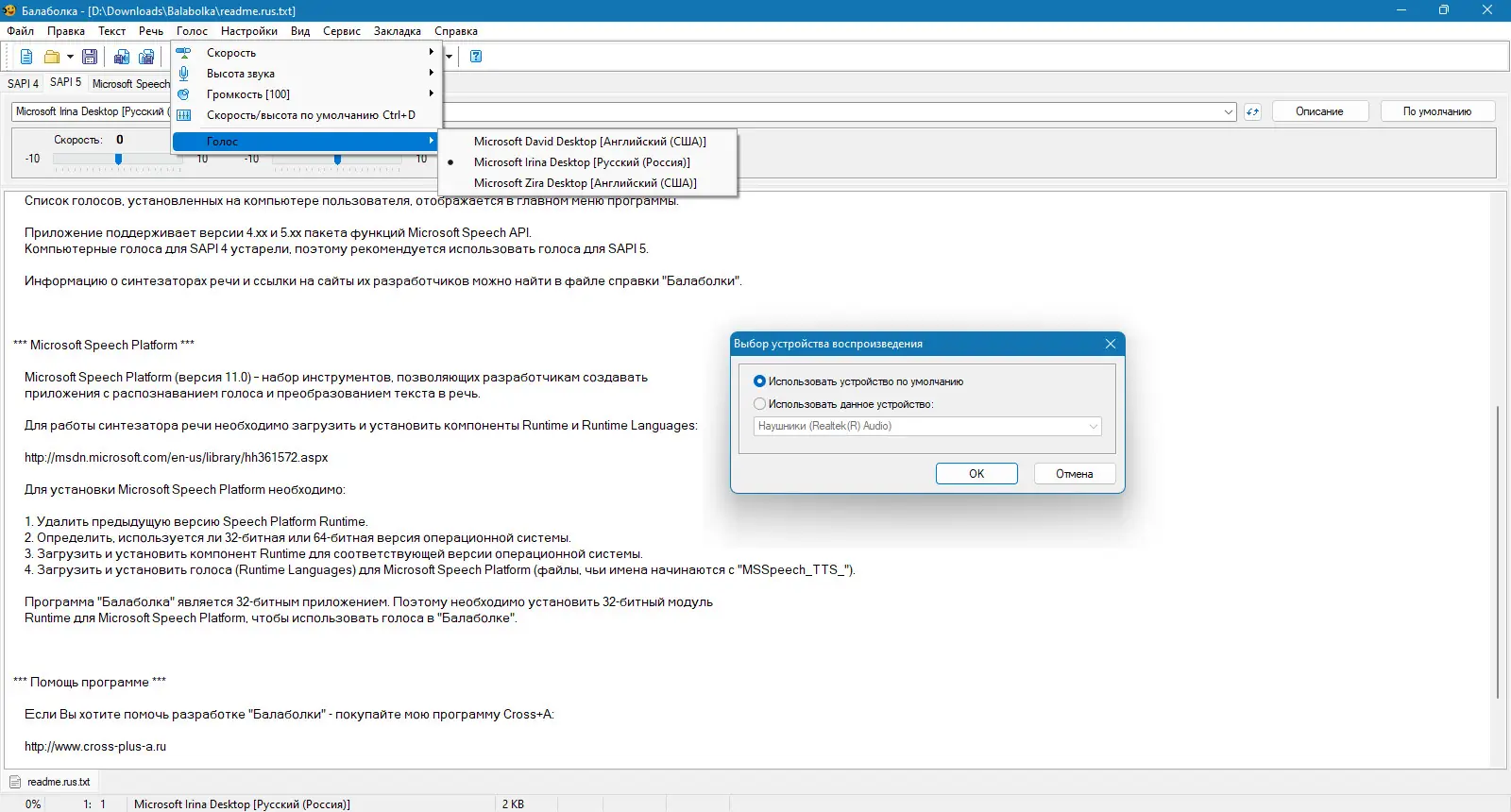
Task: Select 'Использовать устройство по умолчанию' radio button
Action: [759, 381]
